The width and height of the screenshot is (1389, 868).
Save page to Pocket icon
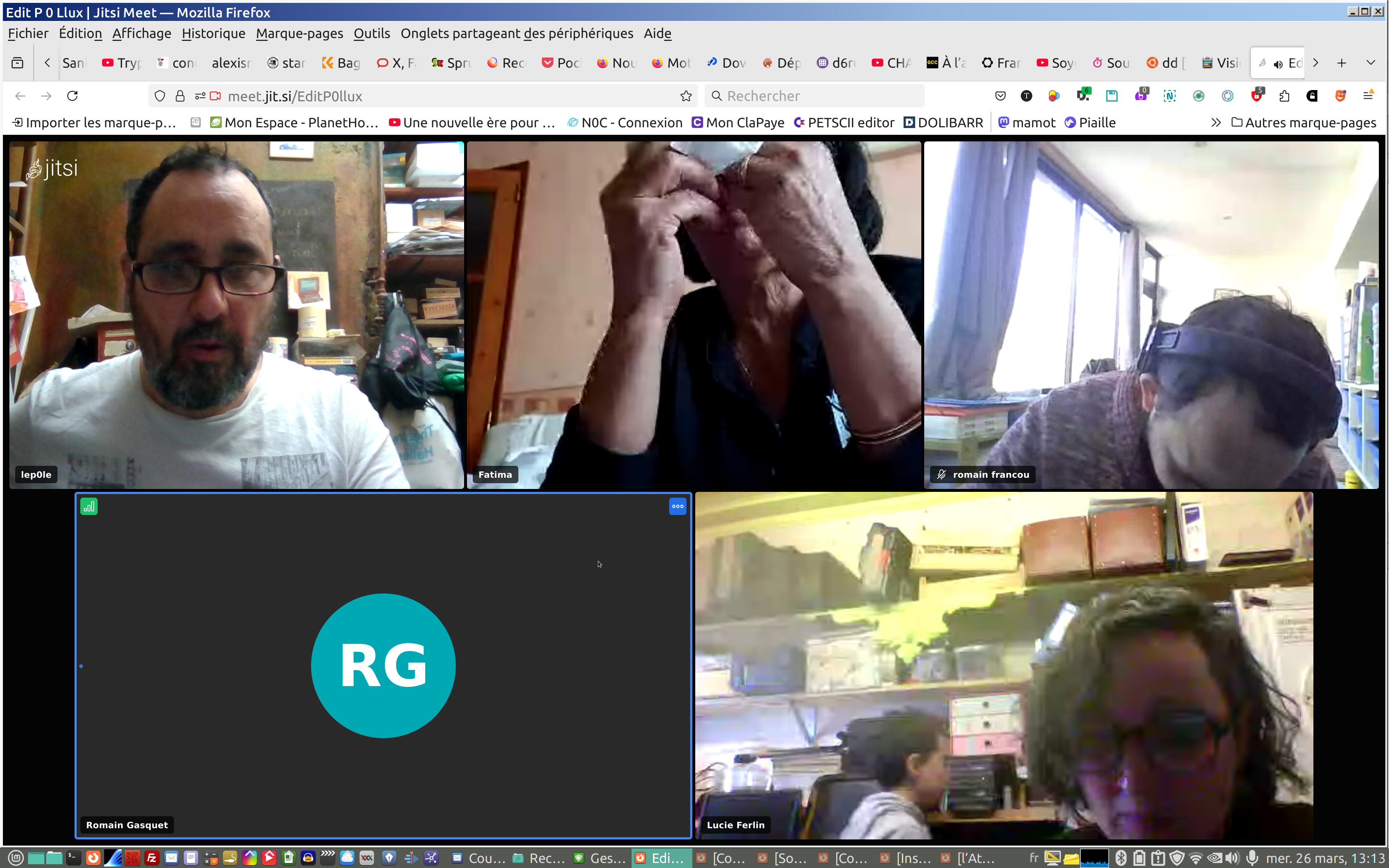(x=1000, y=96)
